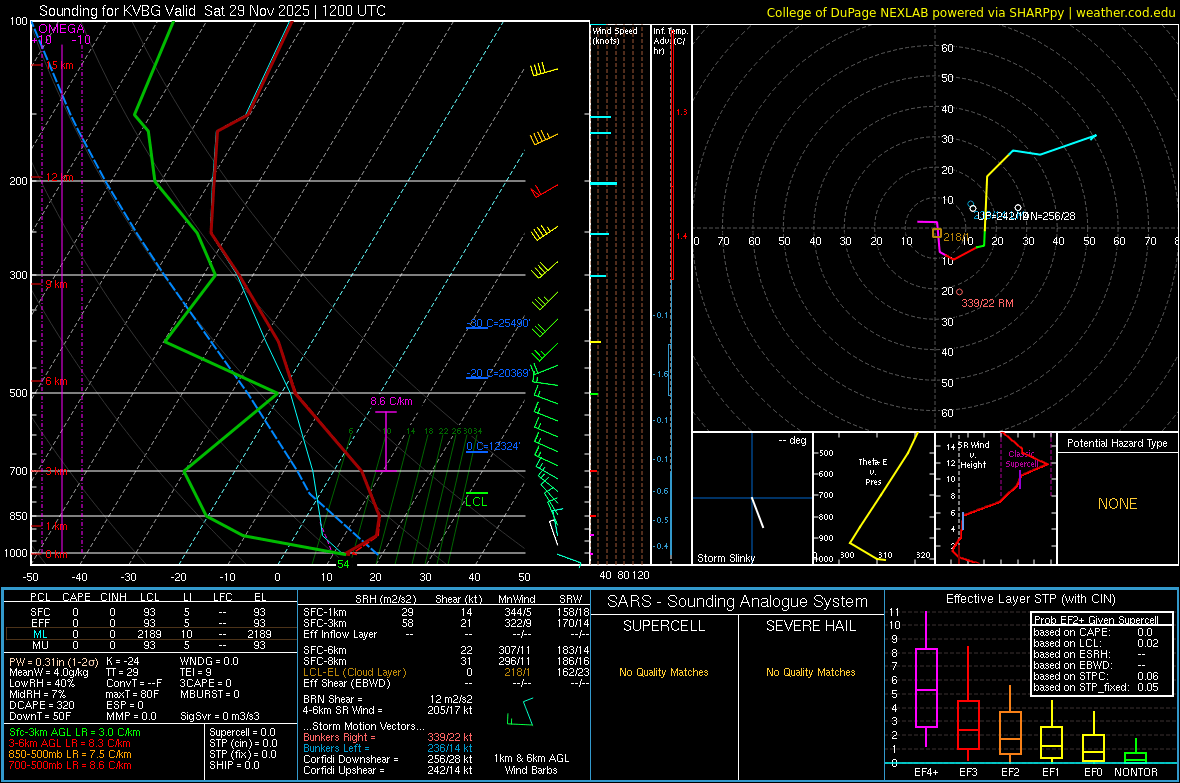Viewport: 1180px width, 783px height.
Task: Click the 'Storm Slinky' panel label
Action: [x=725, y=558]
